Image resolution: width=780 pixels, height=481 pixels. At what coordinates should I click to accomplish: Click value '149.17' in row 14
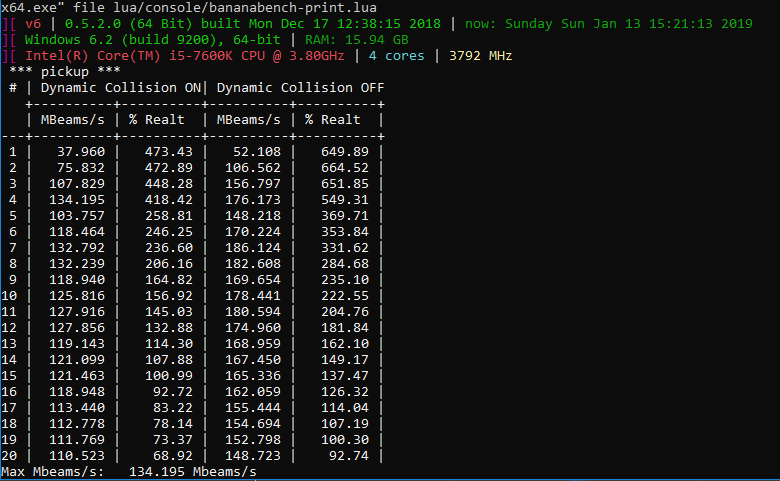(x=345, y=360)
